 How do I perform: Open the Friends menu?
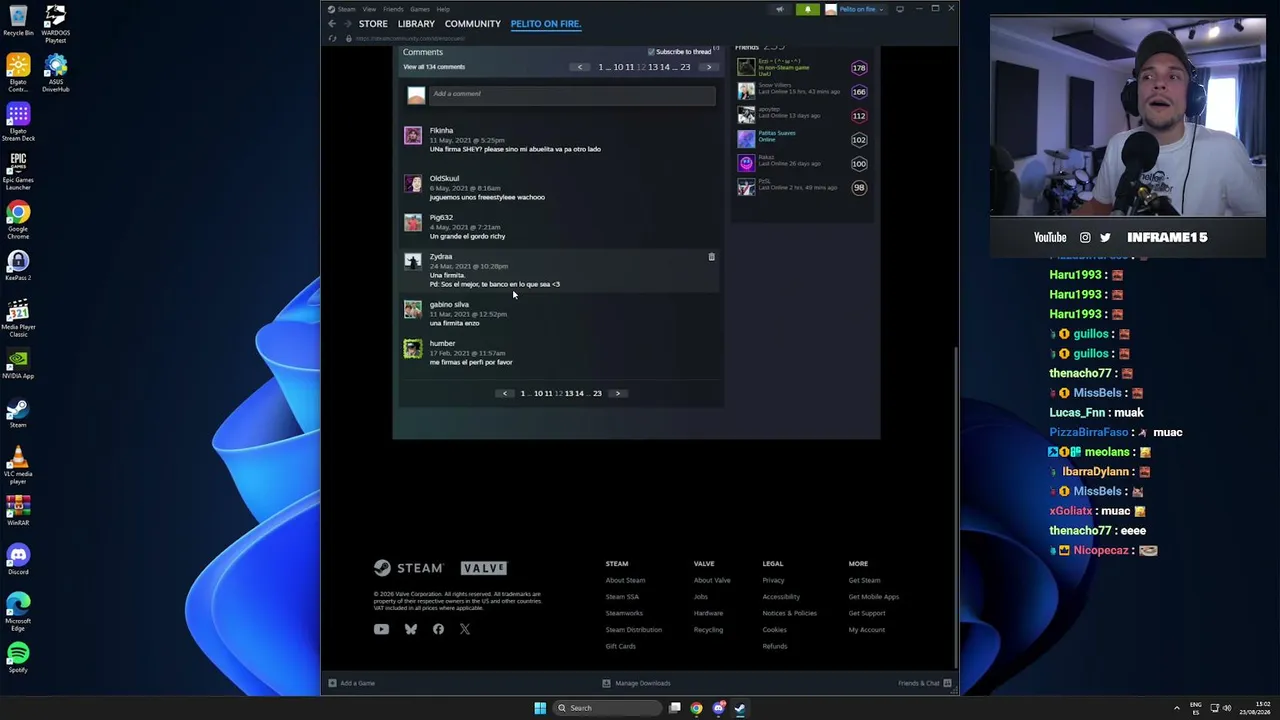393,9
